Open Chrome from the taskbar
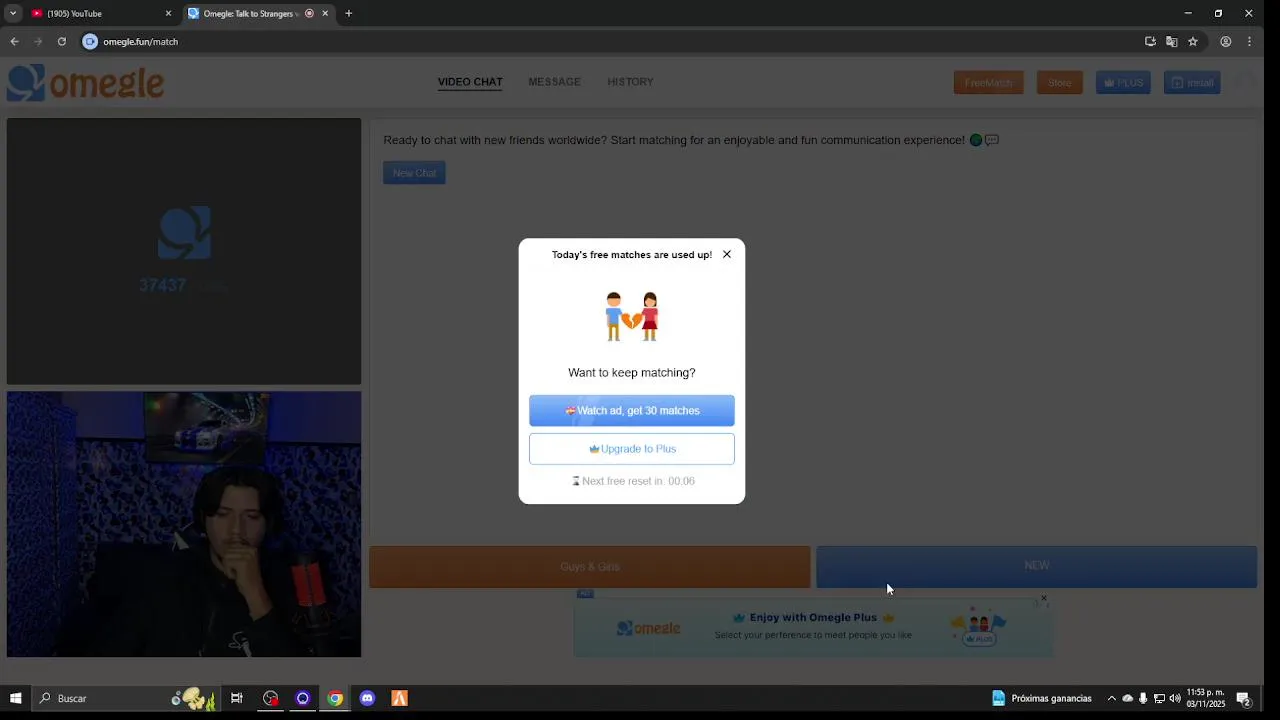The width and height of the screenshot is (1280, 720). pos(335,699)
